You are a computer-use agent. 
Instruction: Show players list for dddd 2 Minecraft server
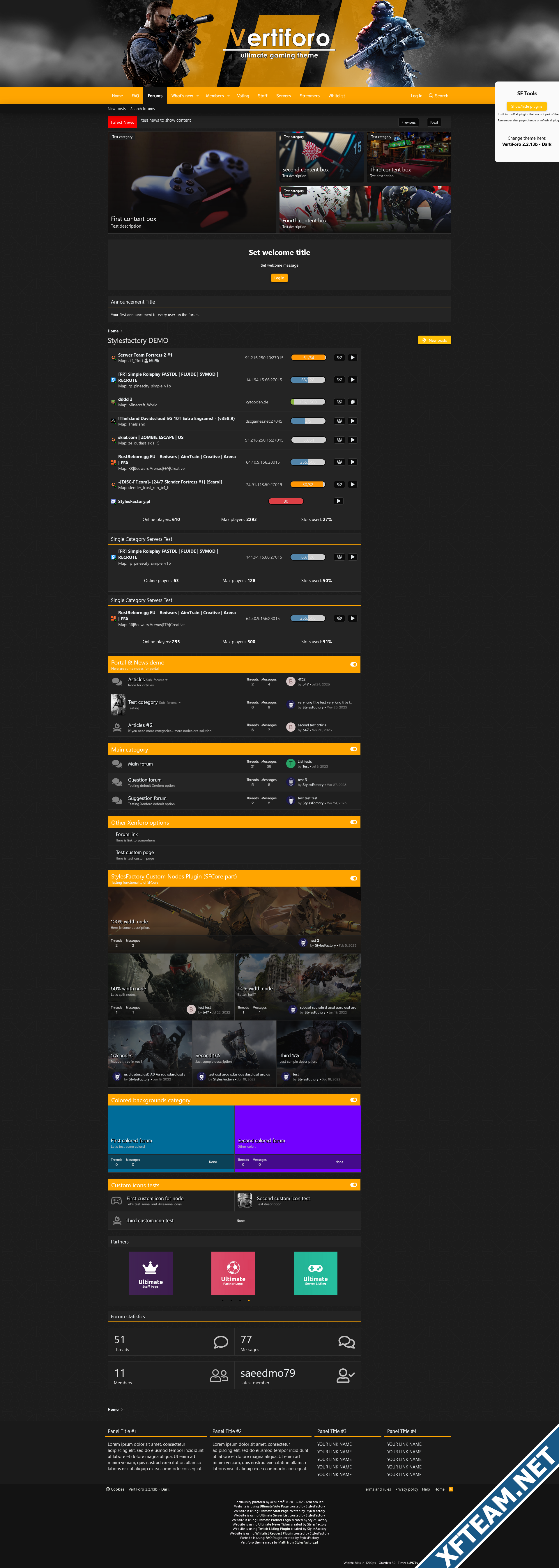[x=339, y=402]
